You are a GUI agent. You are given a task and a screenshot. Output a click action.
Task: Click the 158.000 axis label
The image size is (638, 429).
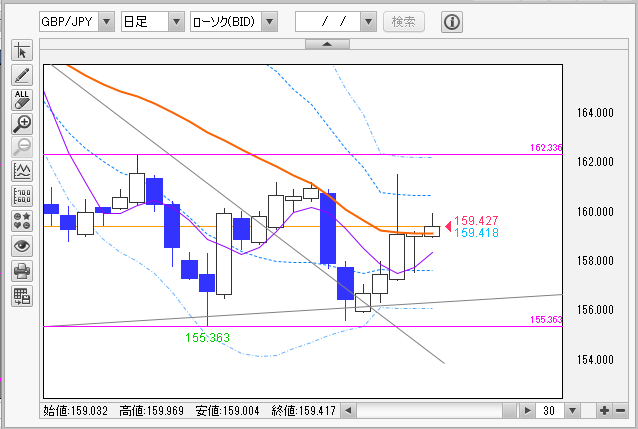[x=595, y=261]
